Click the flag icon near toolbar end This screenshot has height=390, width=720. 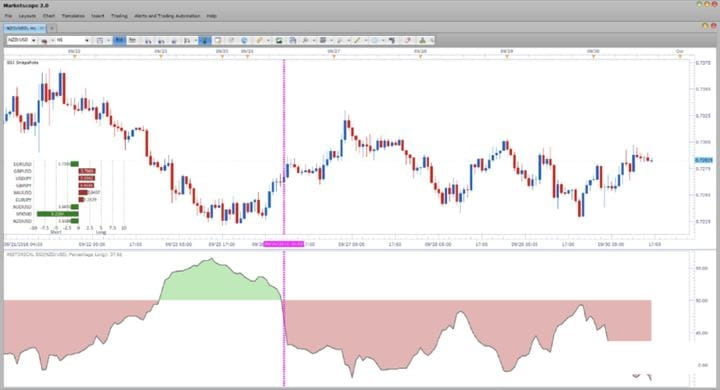pyautogui.click(x=392, y=40)
